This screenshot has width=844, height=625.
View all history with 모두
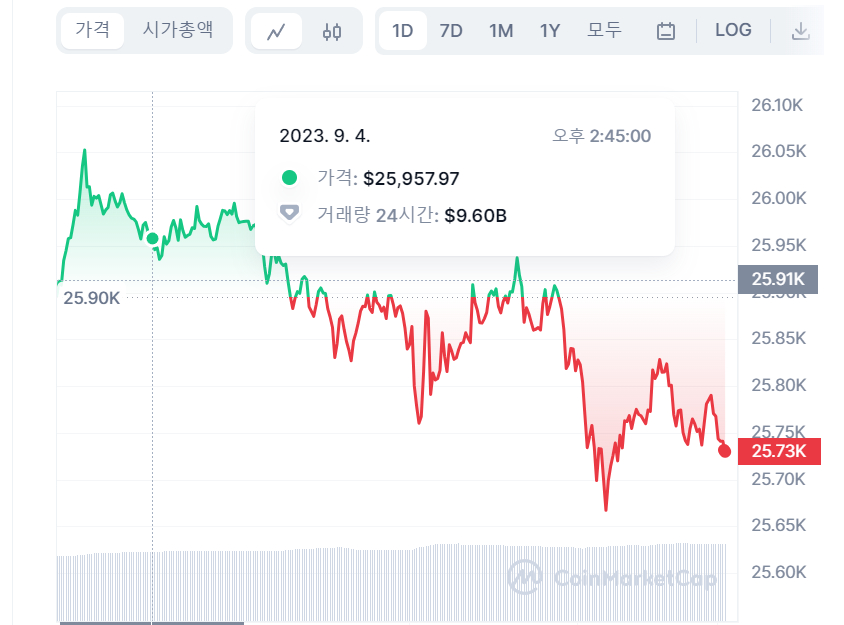(x=604, y=30)
